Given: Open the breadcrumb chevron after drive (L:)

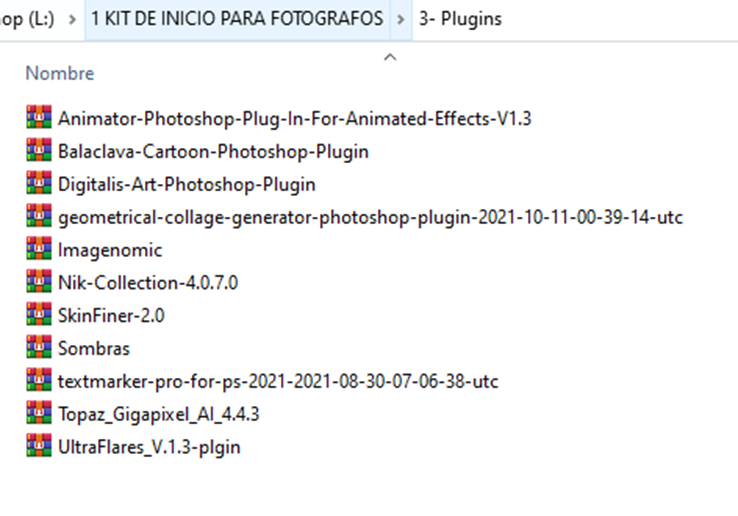Looking at the screenshot, I should point(72,19).
